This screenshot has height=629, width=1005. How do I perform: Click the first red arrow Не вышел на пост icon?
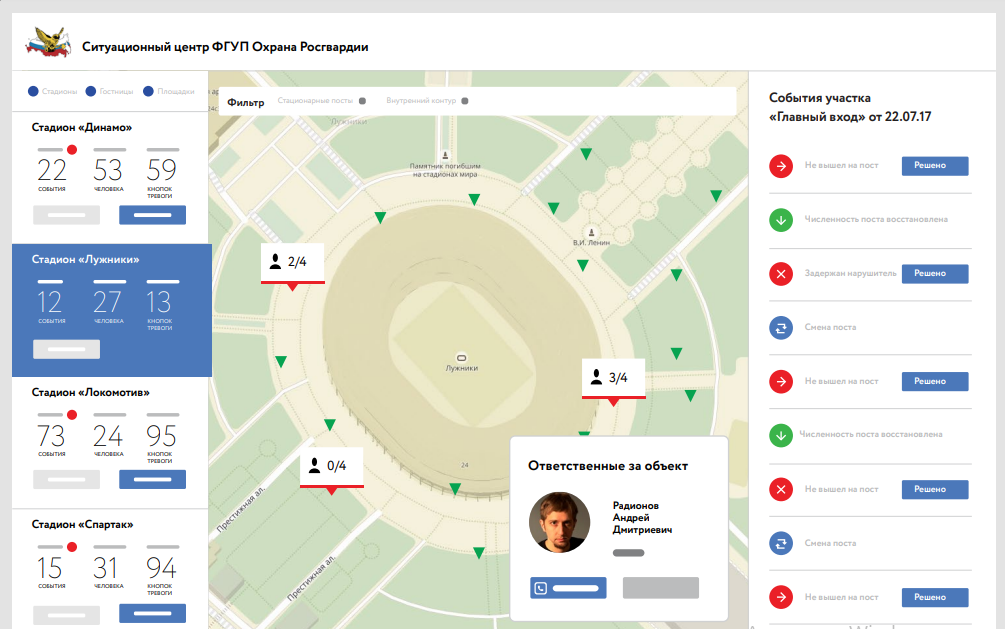pos(781,165)
